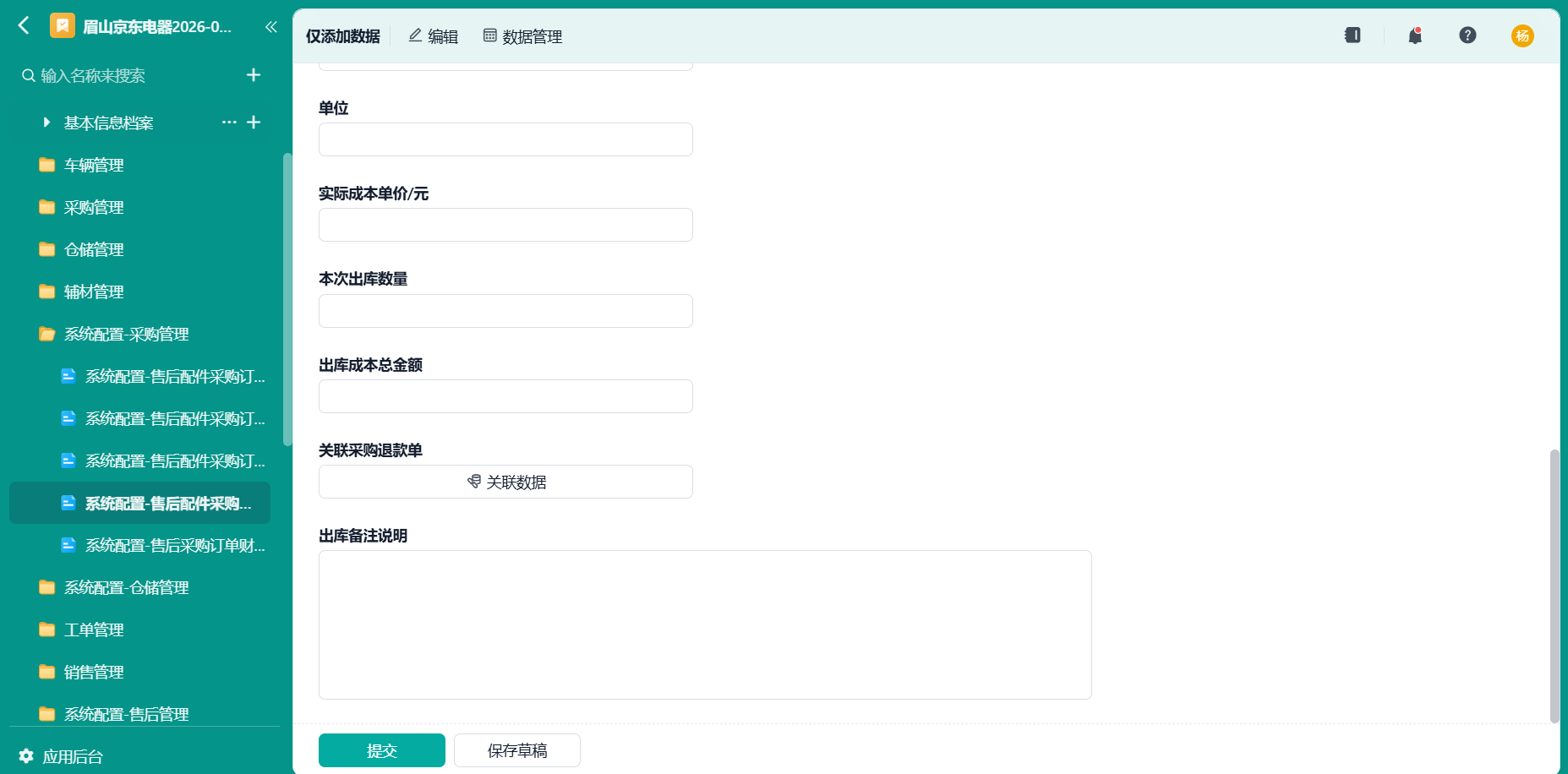Open the notebook icon in header
Viewport: 1568px width, 774px height.
coord(1352,35)
